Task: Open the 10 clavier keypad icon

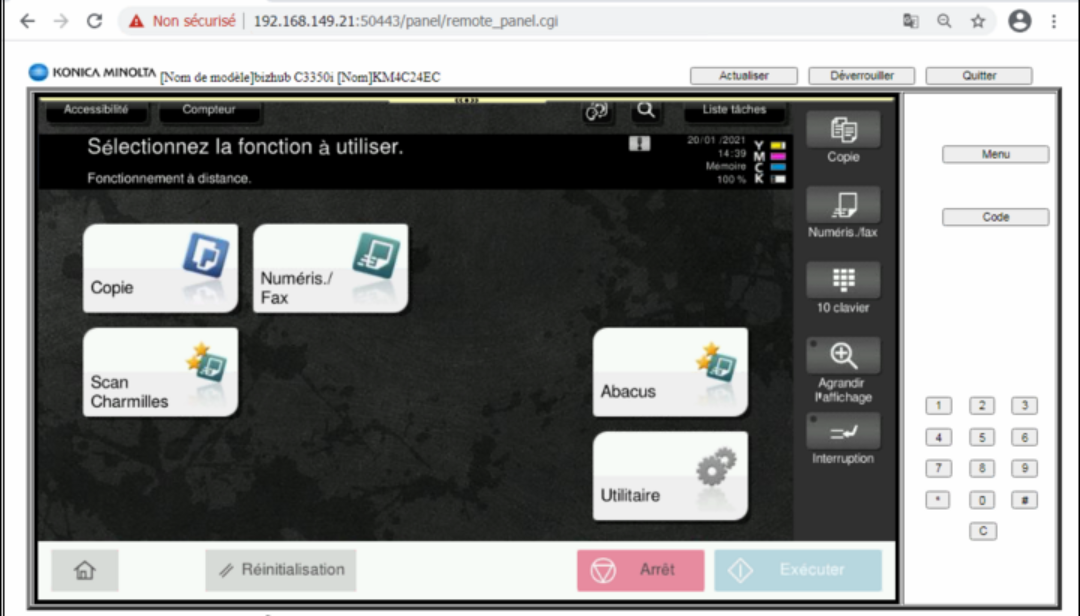Action: [x=843, y=281]
